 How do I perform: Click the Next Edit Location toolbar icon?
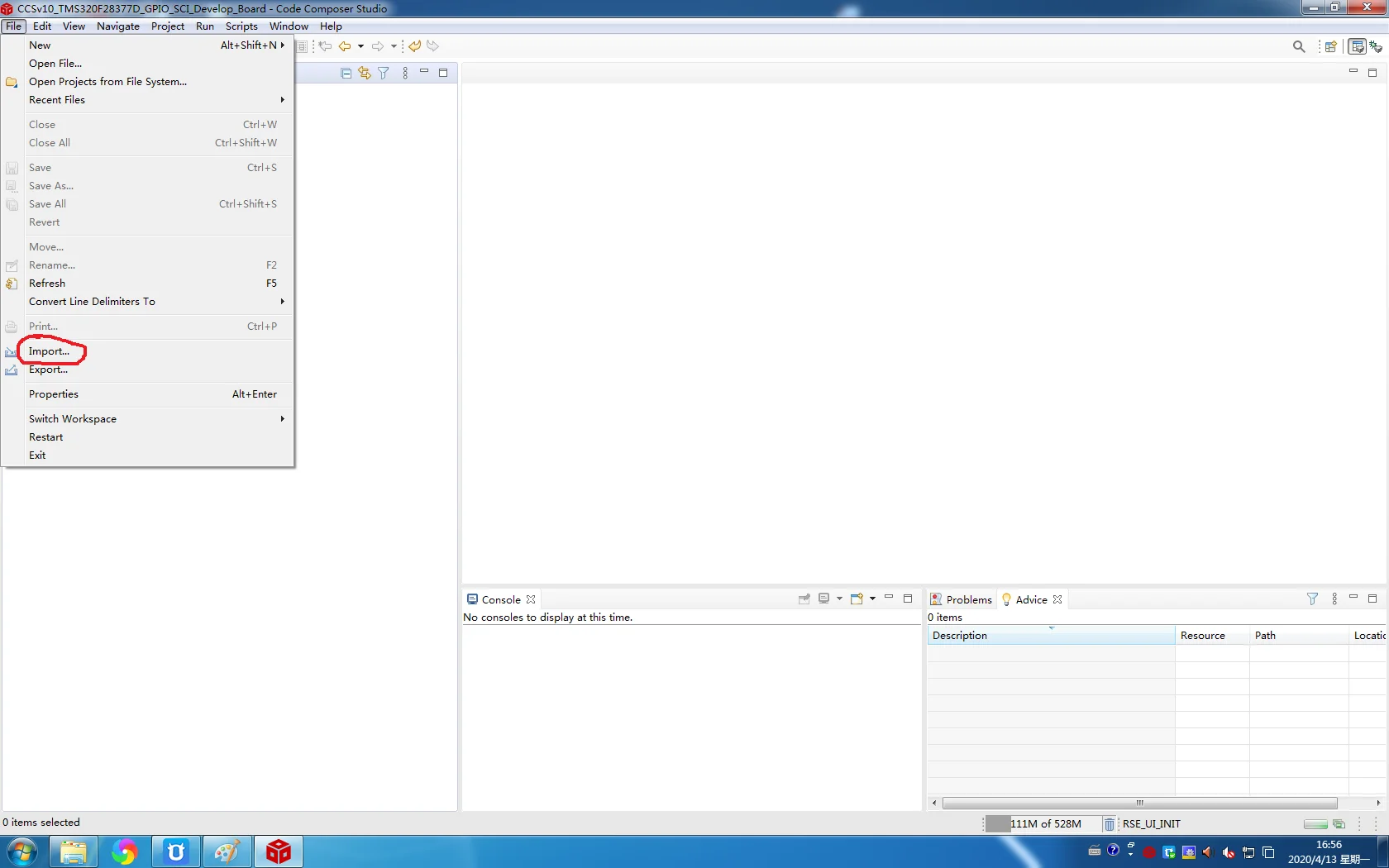point(432,46)
